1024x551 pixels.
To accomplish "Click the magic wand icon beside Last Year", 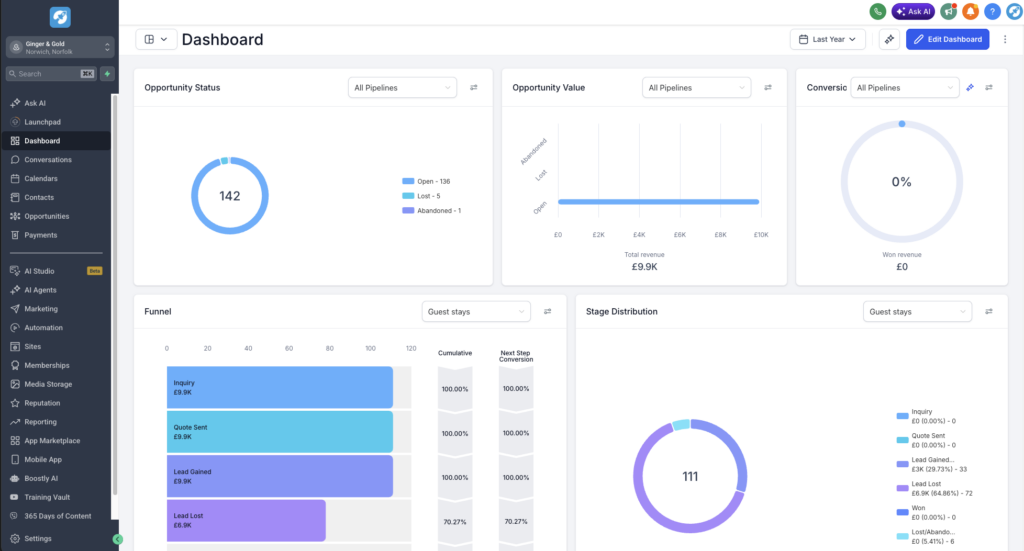I will pos(889,39).
